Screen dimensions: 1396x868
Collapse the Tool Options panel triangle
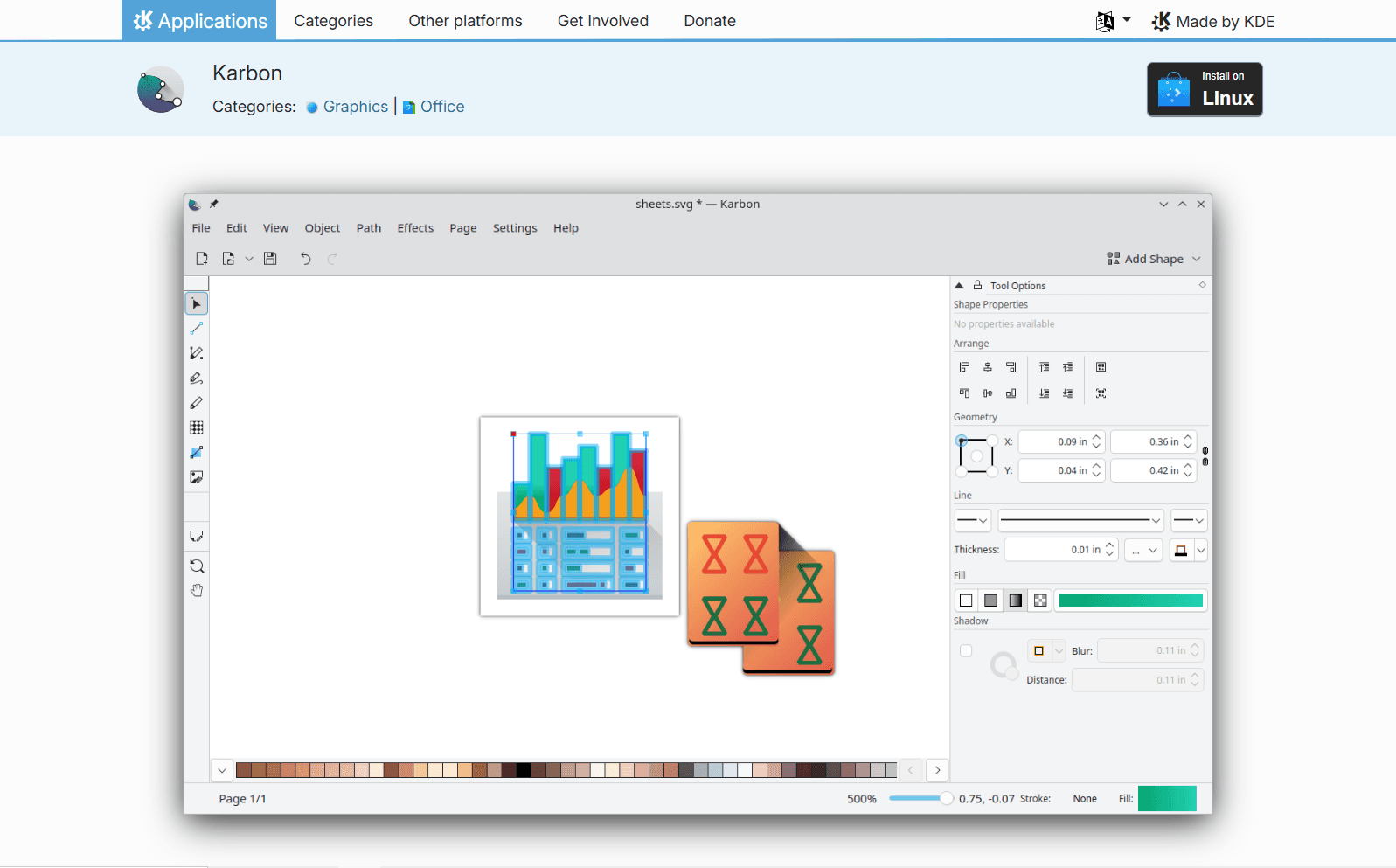[x=959, y=286]
